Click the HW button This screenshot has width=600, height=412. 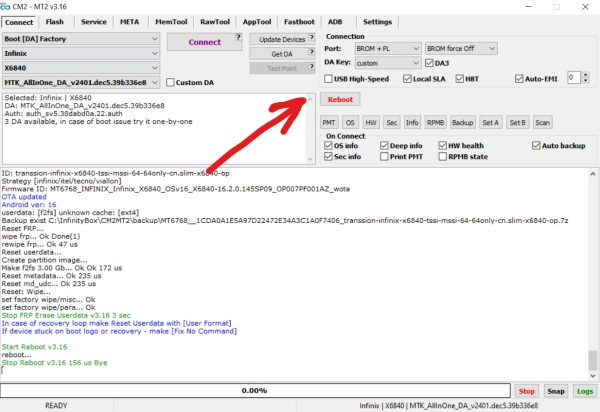pos(371,123)
